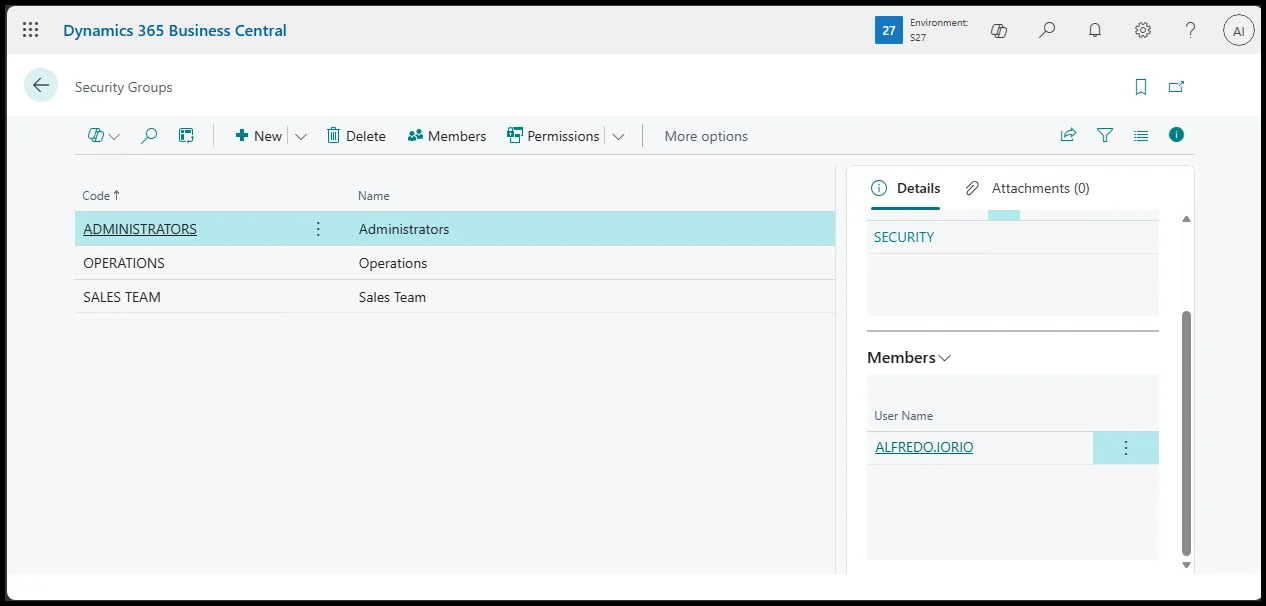Click the Operations name cell
The width and height of the screenshot is (1266, 606).
(x=393, y=263)
